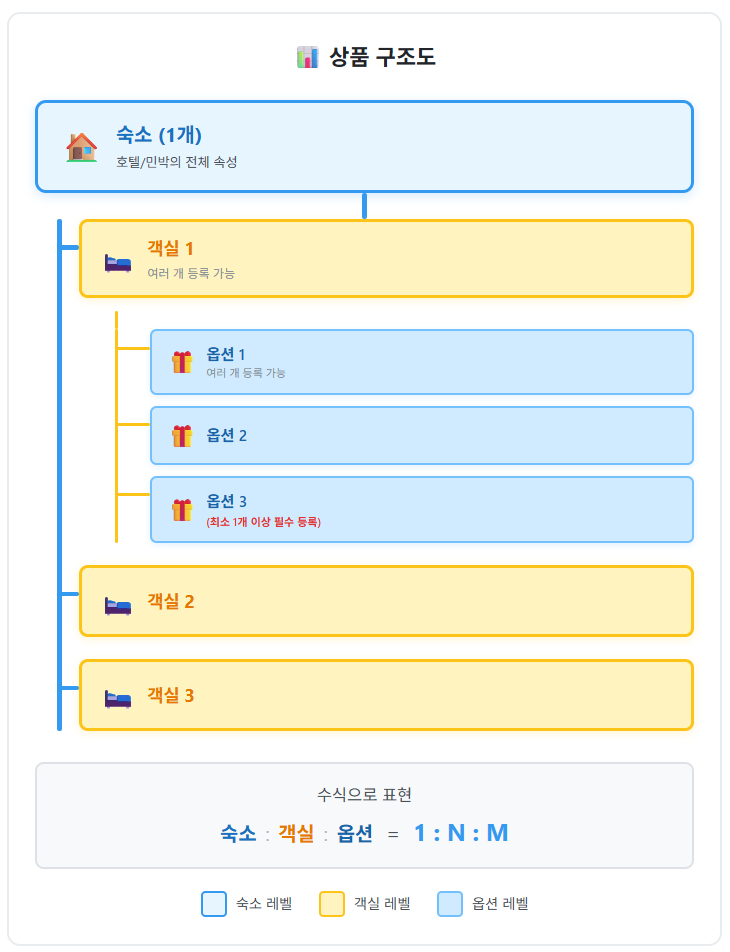Viewport: 730px width, 952px height.
Task: Select the 객실 3 title text
Action: tap(170, 695)
